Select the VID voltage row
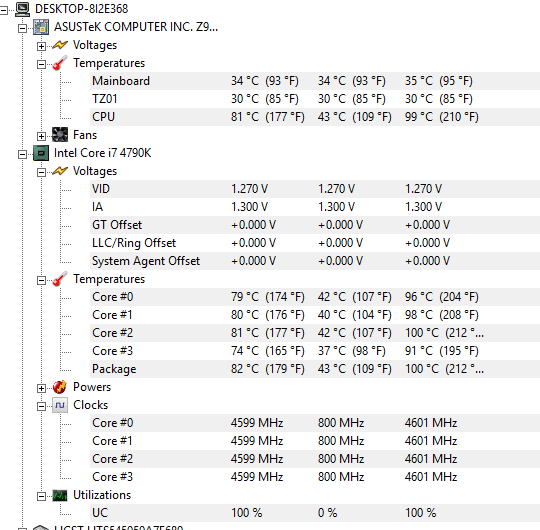 (x=315, y=189)
